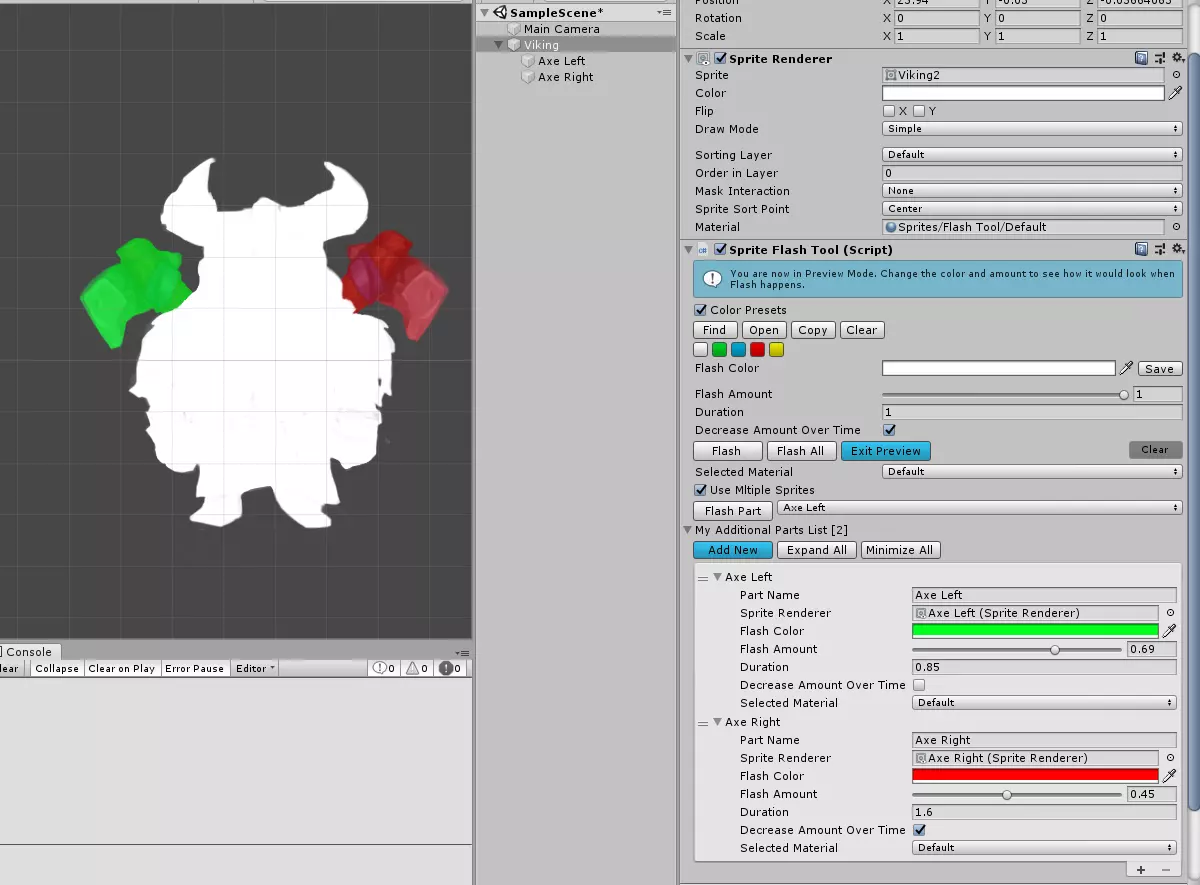Toggle Flip X checkbox
The height and width of the screenshot is (885, 1200).
pyautogui.click(x=890, y=111)
